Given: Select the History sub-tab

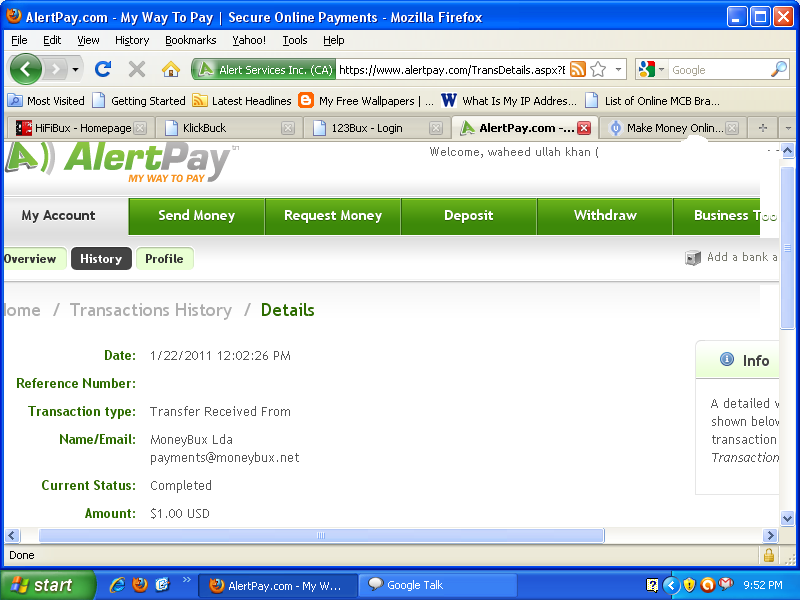Looking at the screenshot, I should [x=101, y=259].
